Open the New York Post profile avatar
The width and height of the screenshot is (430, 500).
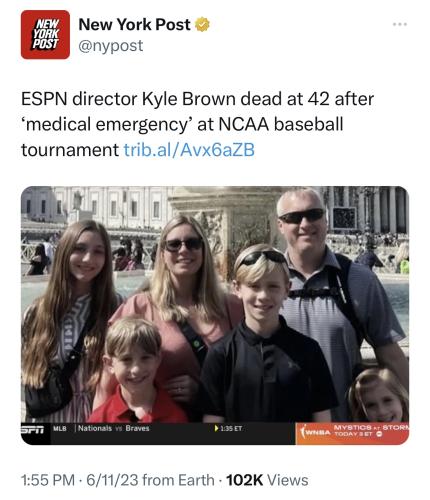click(45, 35)
